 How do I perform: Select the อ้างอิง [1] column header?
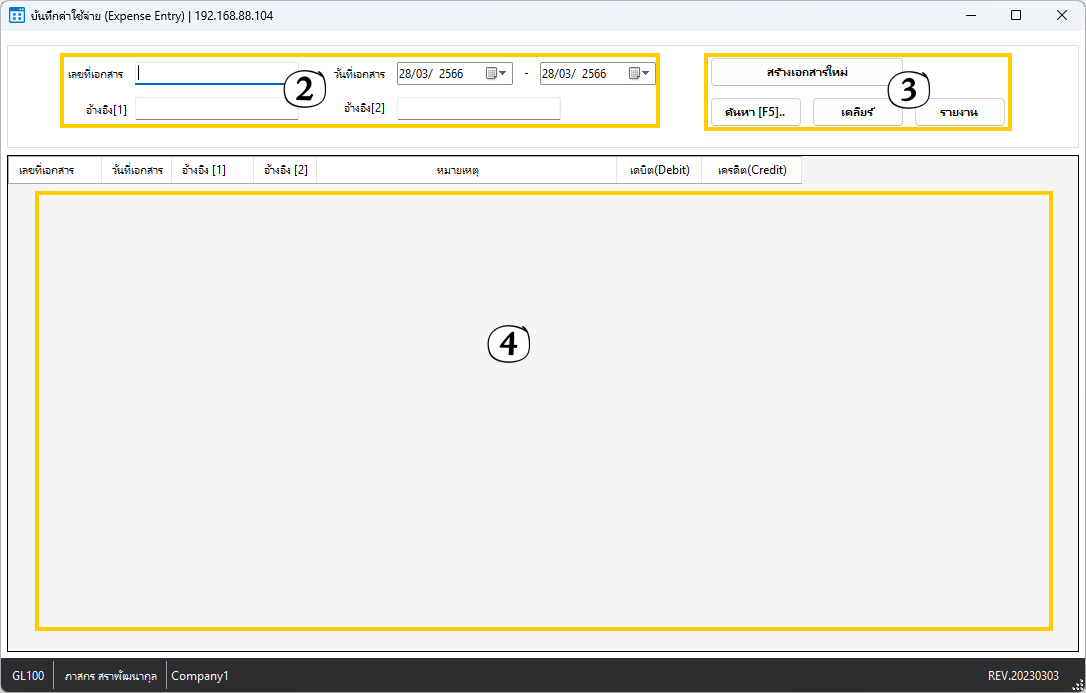pyautogui.click(x=212, y=170)
